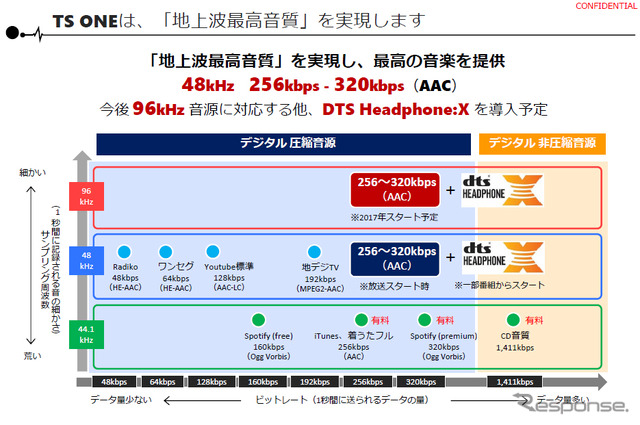
Task: Select the blue 48 kHz label box
Action: pyautogui.click(x=86, y=260)
